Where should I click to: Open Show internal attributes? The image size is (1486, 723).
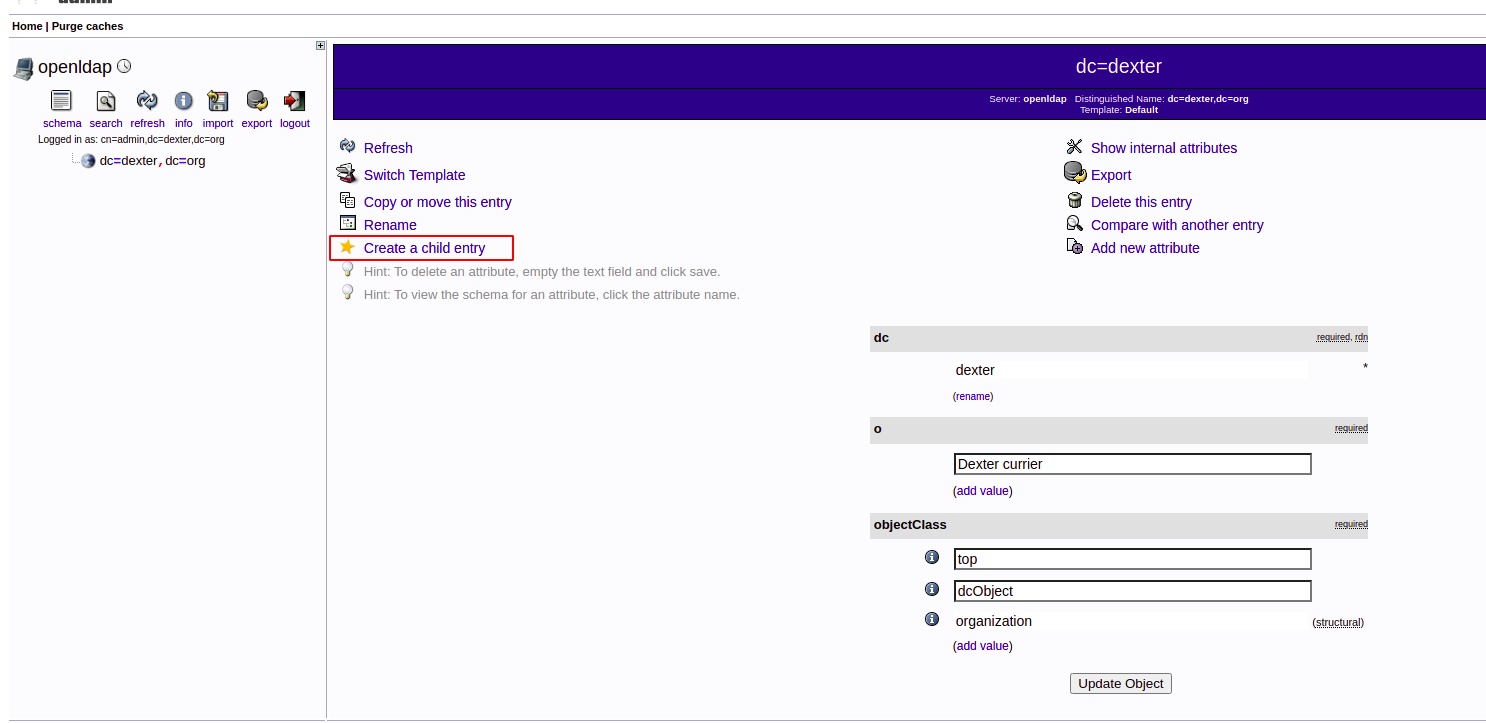coord(1163,148)
